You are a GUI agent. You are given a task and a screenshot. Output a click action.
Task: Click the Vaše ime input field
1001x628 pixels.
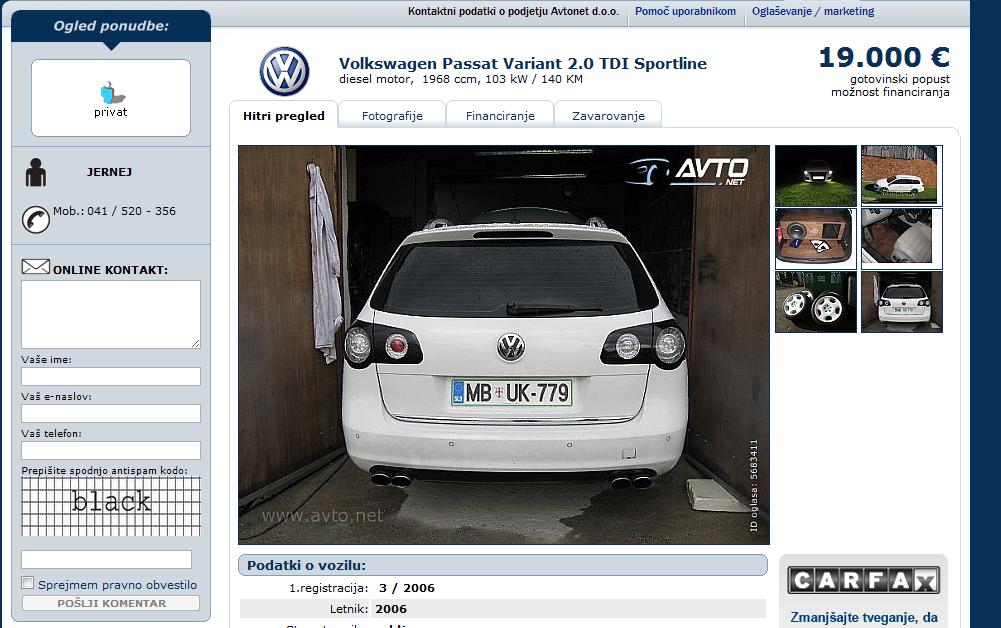click(111, 377)
